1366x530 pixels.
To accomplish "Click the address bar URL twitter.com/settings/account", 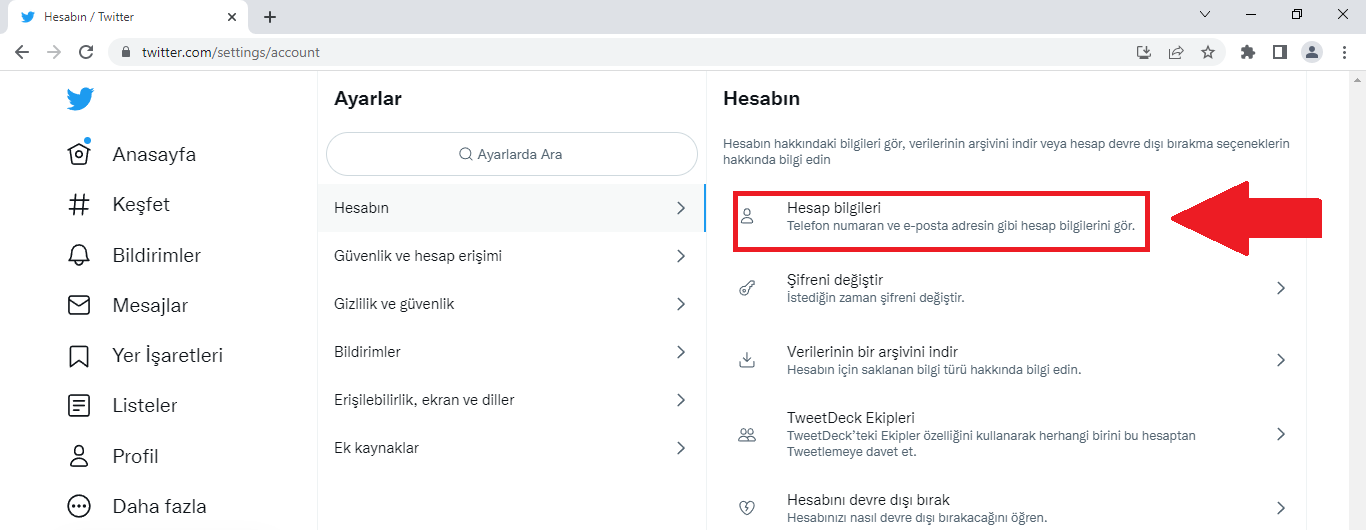I will 231,52.
